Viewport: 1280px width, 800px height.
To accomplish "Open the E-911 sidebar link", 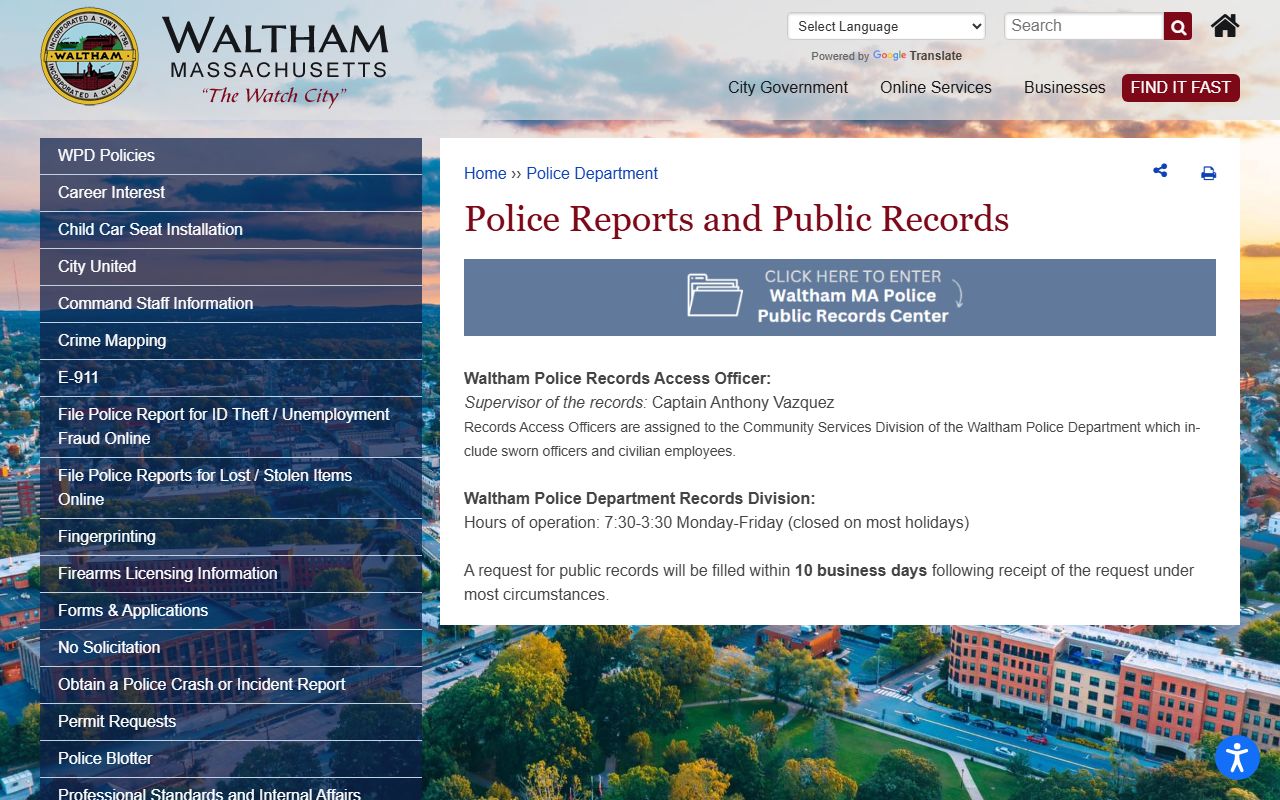I will (x=231, y=378).
